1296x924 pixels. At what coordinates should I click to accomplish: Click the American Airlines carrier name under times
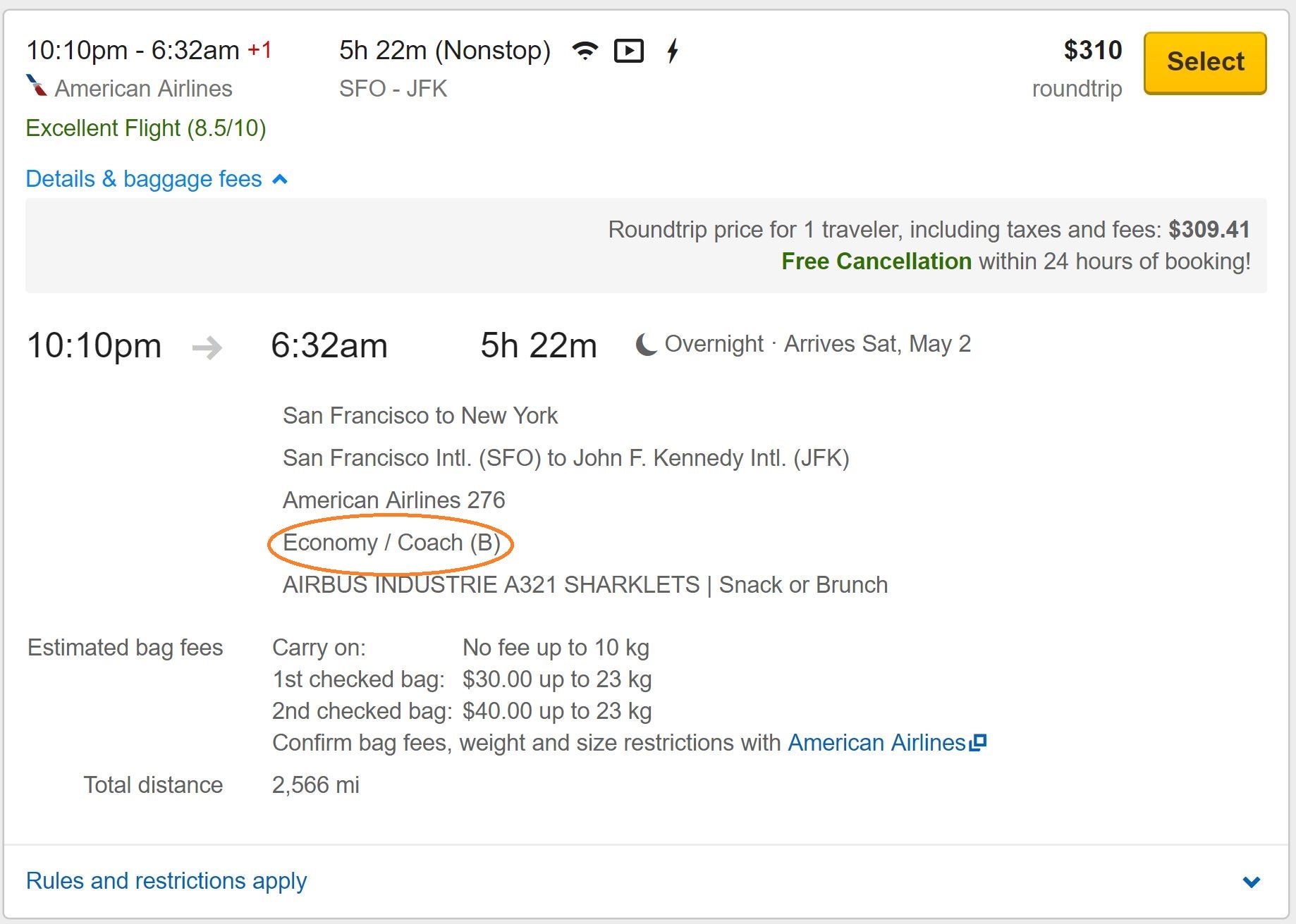[x=143, y=89]
